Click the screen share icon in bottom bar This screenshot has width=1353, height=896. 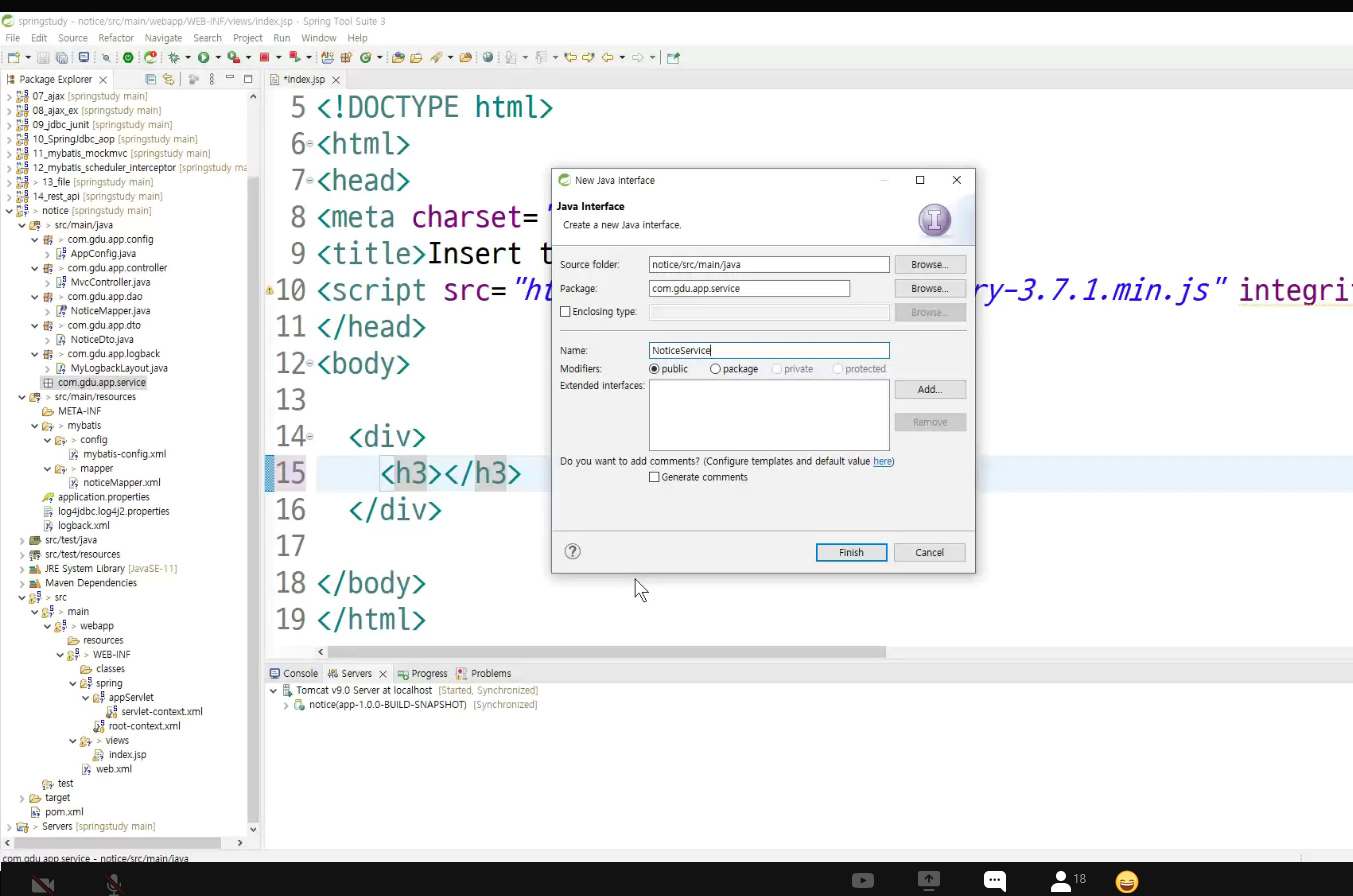click(x=929, y=881)
